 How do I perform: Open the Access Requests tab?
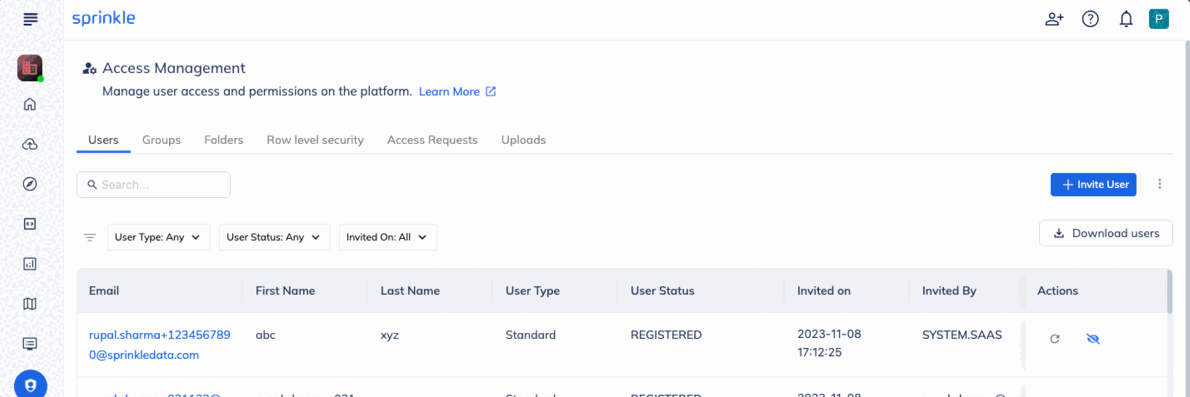(433, 140)
